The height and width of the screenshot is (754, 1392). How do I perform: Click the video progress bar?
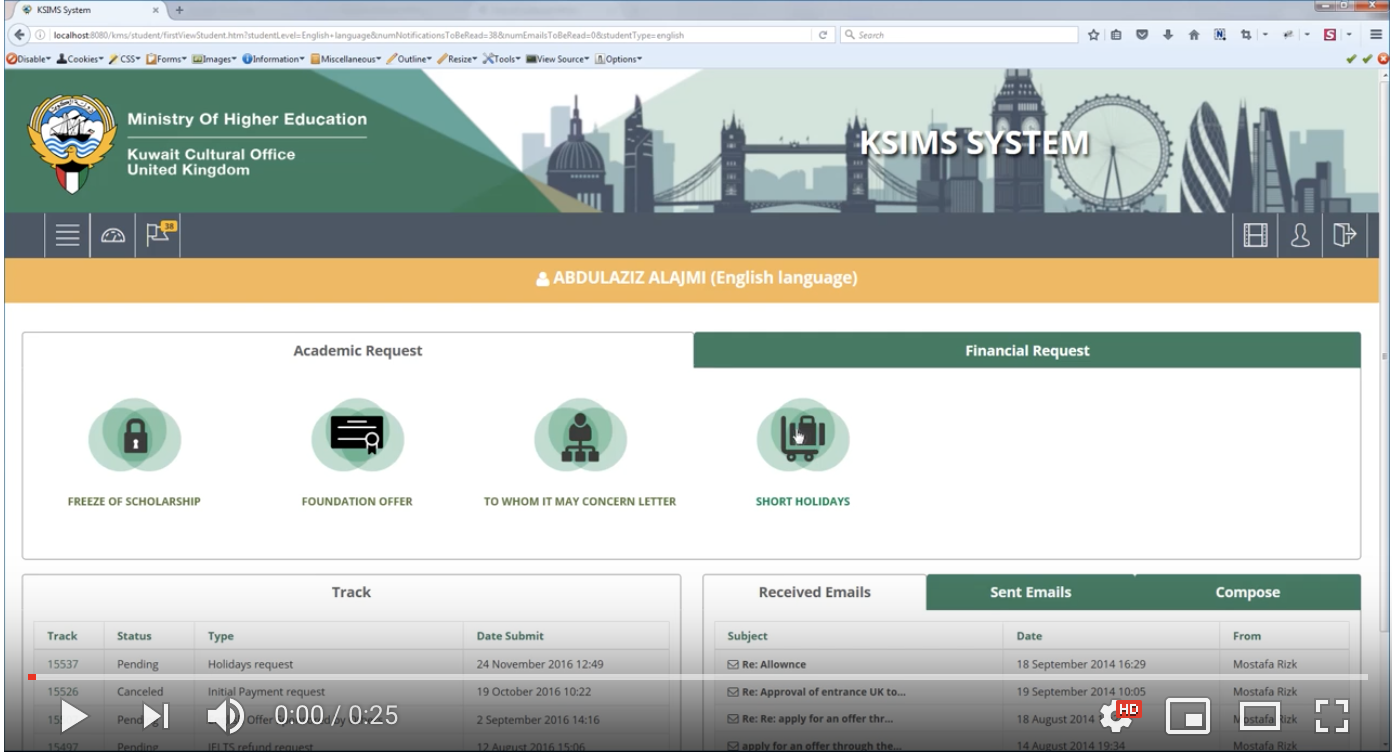[697, 677]
